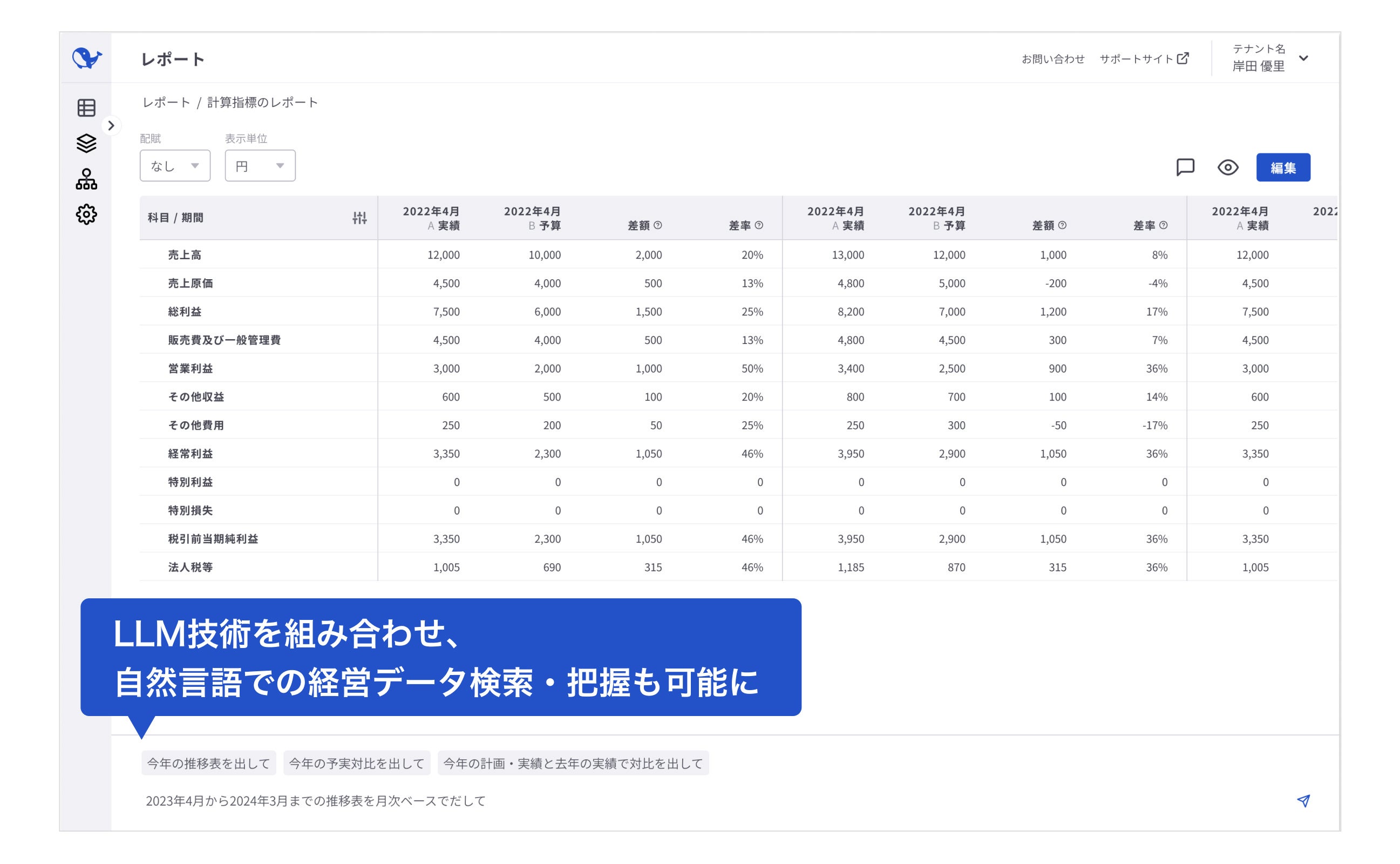Click help icon next to first 差率
1400x864 pixels.
(x=759, y=225)
